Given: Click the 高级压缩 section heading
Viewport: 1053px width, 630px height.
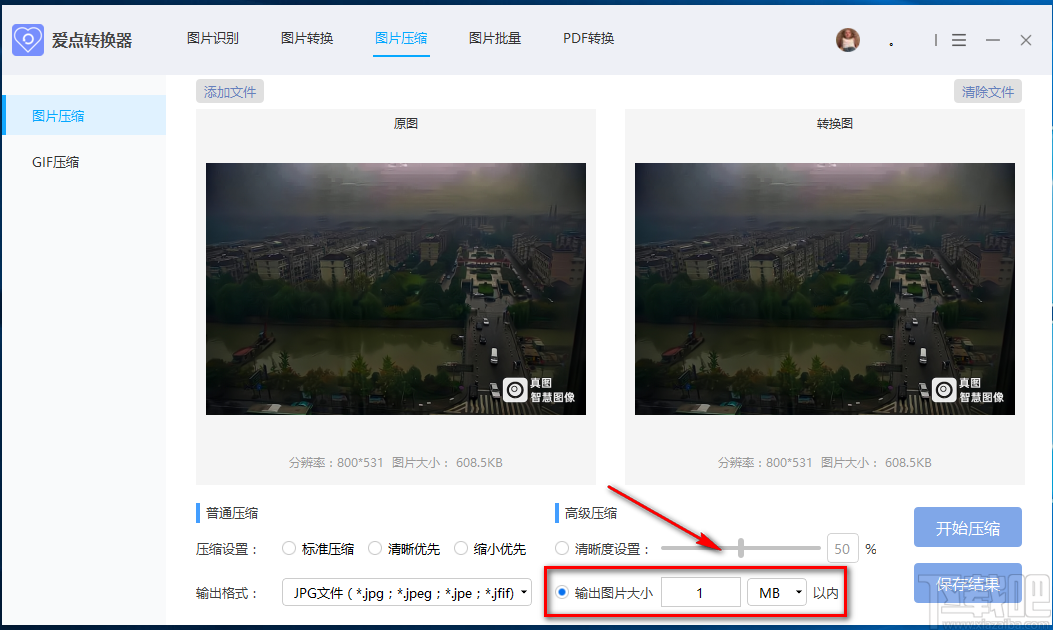Looking at the screenshot, I should pos(590,513).
